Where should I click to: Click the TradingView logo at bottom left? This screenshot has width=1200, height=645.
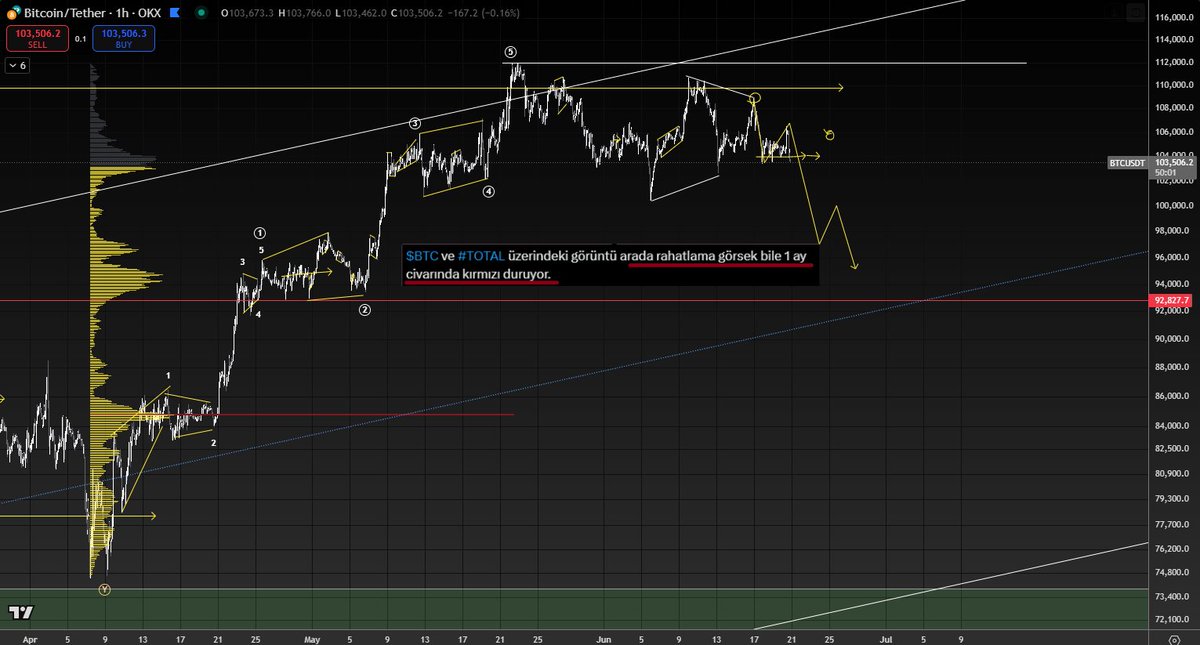[x=19, y=612]
